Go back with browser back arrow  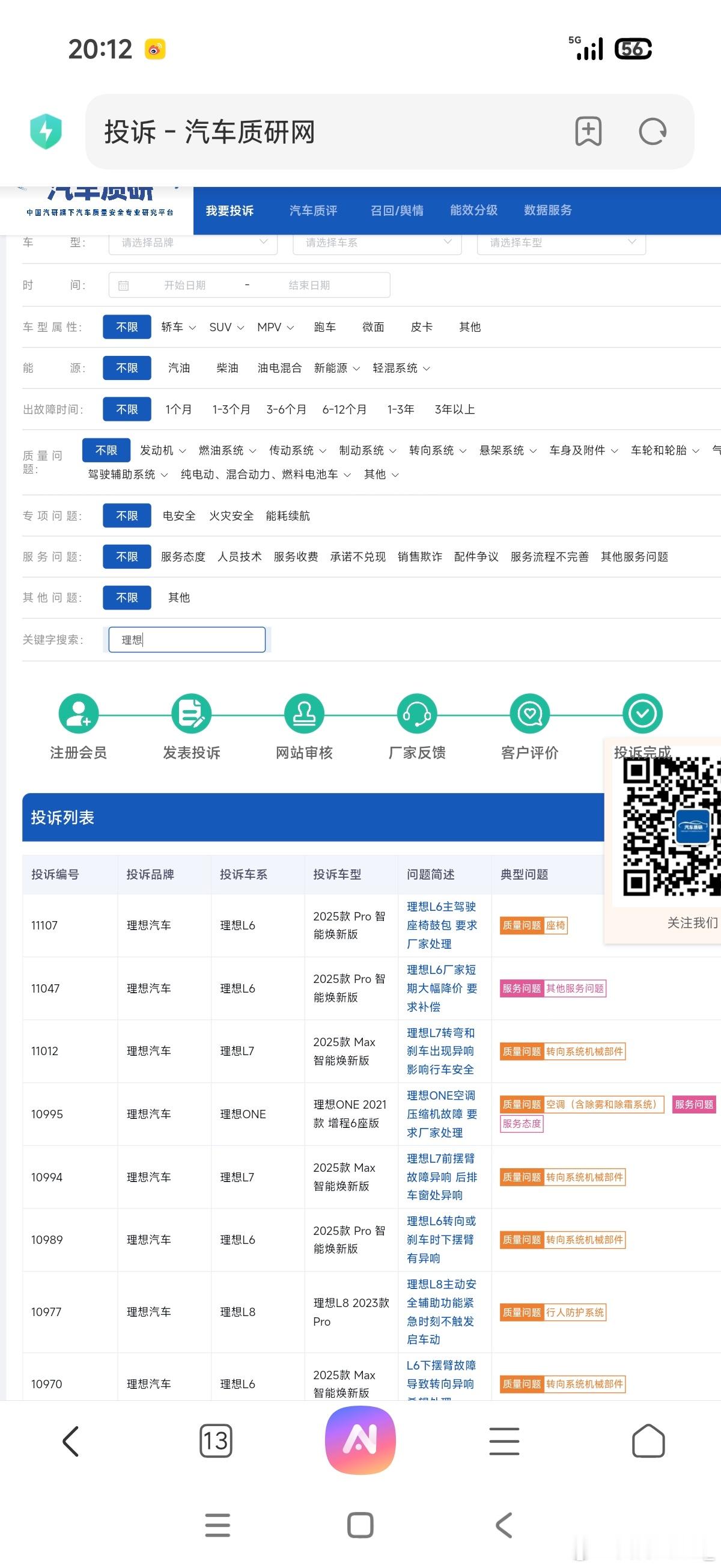(x=71, y=1441)
